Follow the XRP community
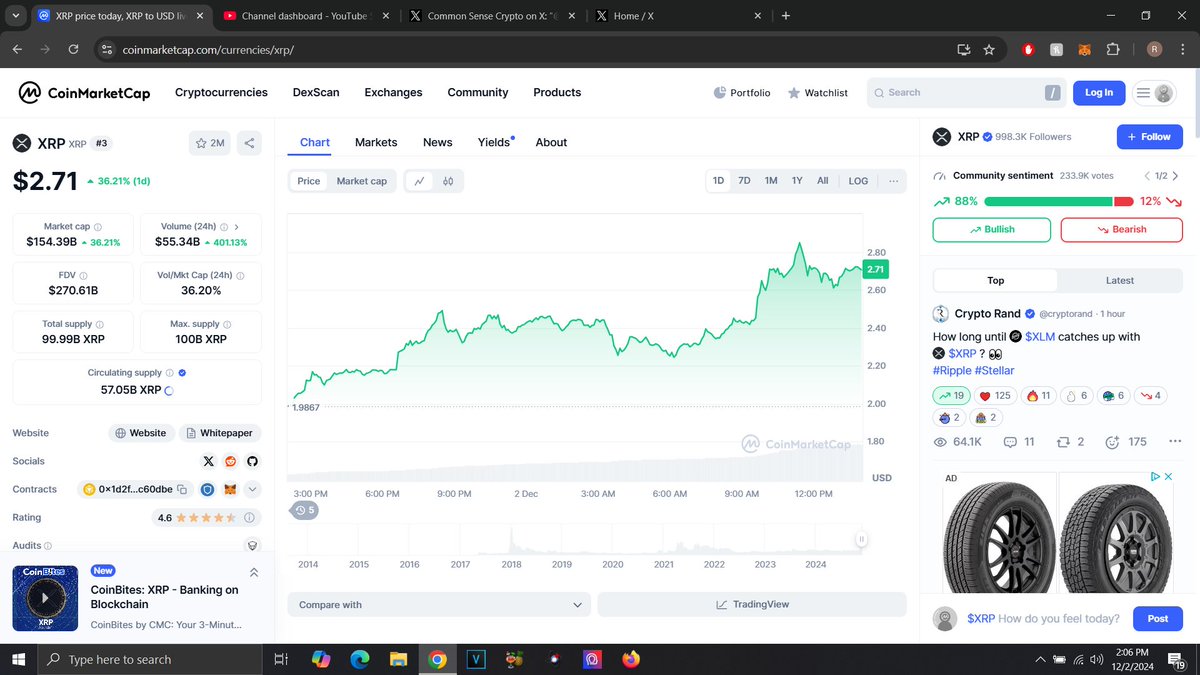Viewport: 1200px width, 675px height. (x=1150, y=137)
